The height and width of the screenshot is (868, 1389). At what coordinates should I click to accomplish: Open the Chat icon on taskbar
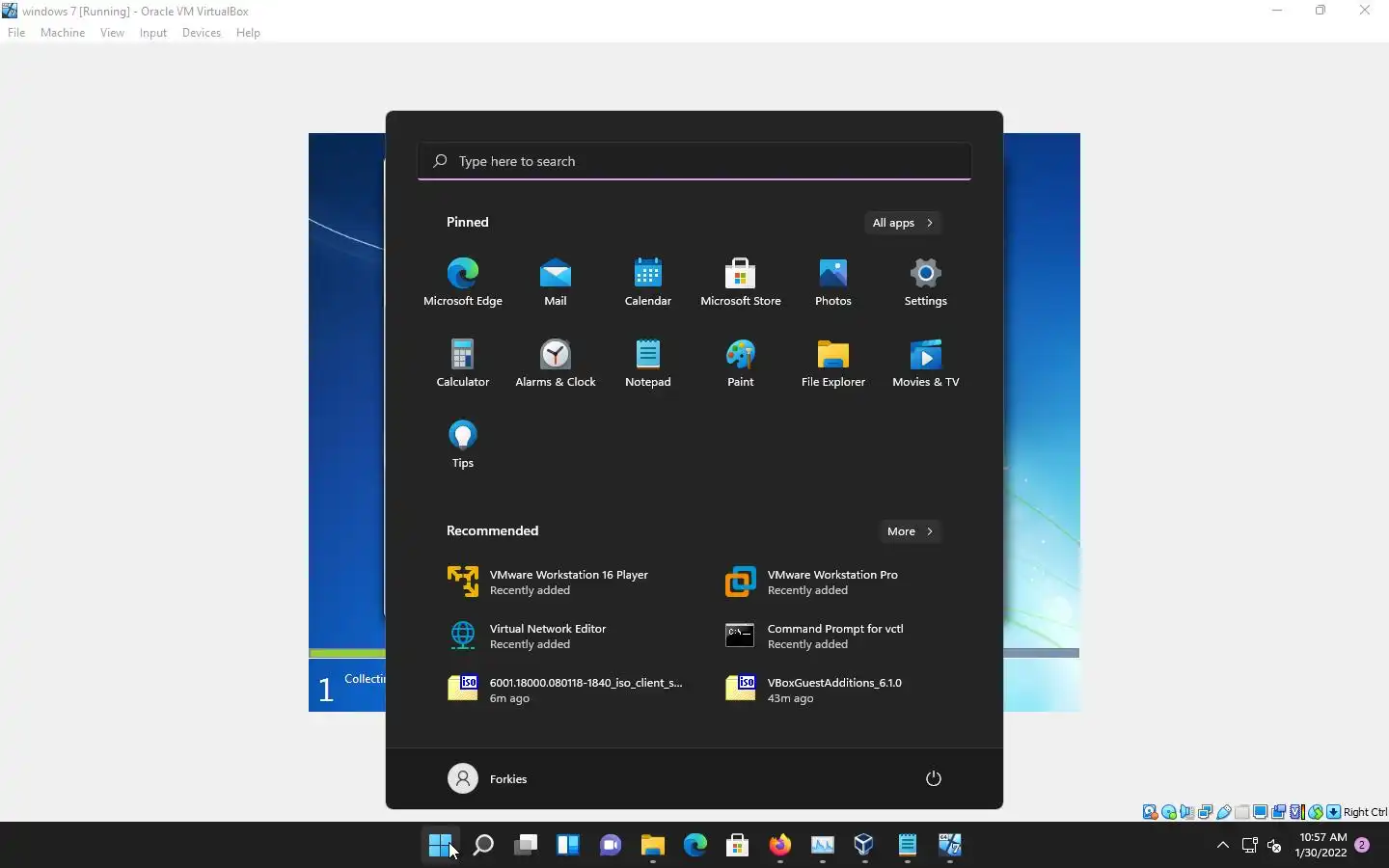point(611,846)
